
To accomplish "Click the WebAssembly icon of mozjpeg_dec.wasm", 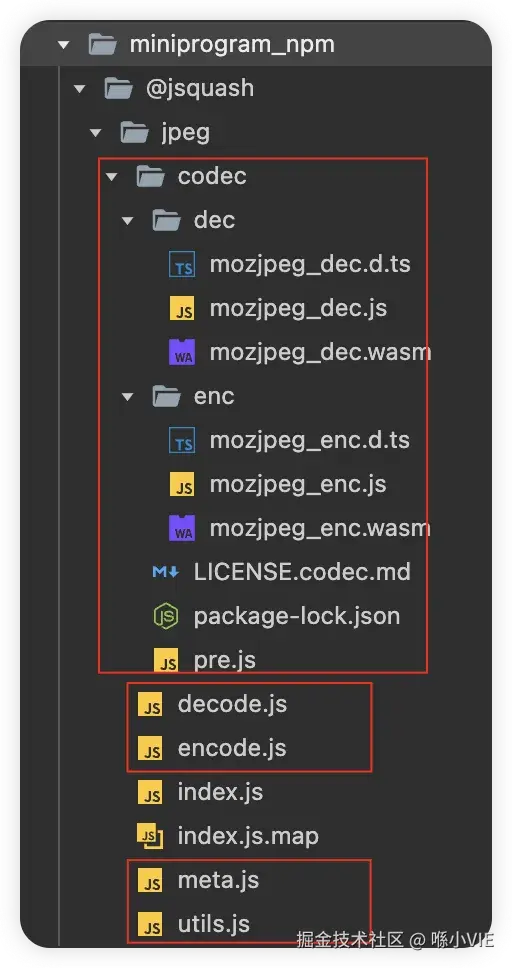I will (x=182, y=353).
